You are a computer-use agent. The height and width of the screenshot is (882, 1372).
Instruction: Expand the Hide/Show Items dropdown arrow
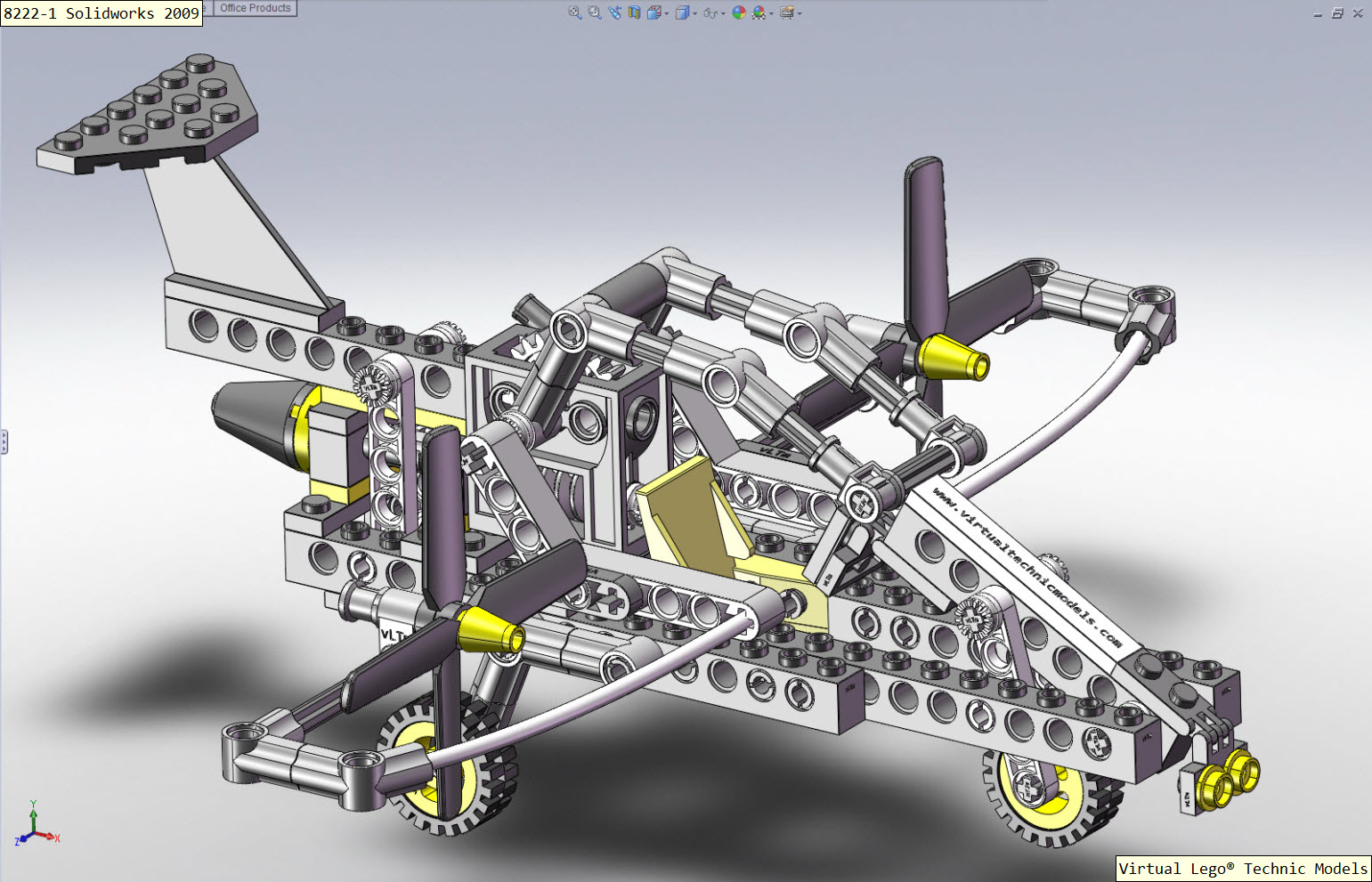723,13
